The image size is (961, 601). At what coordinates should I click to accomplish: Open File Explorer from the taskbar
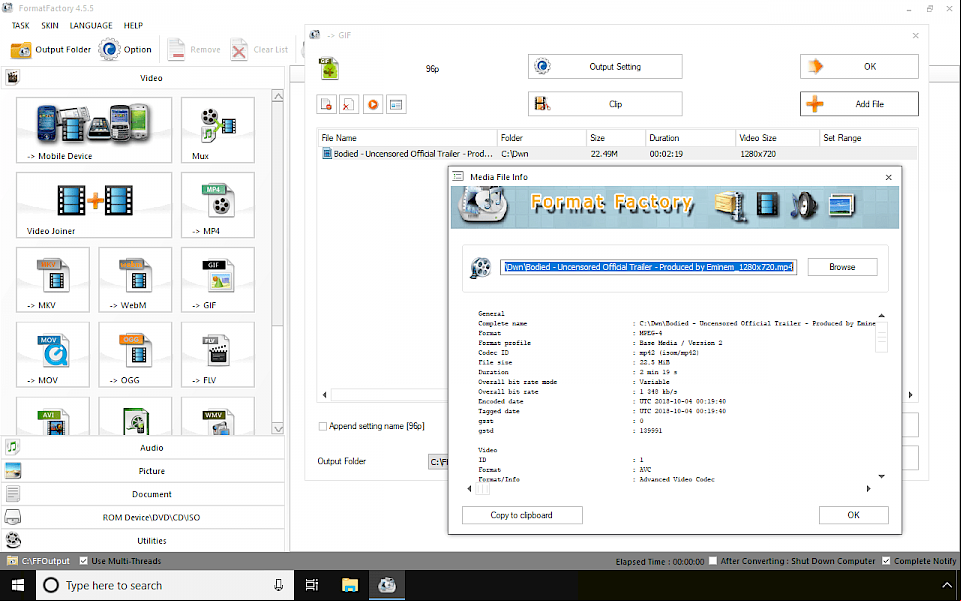click(x=349, y=586)
